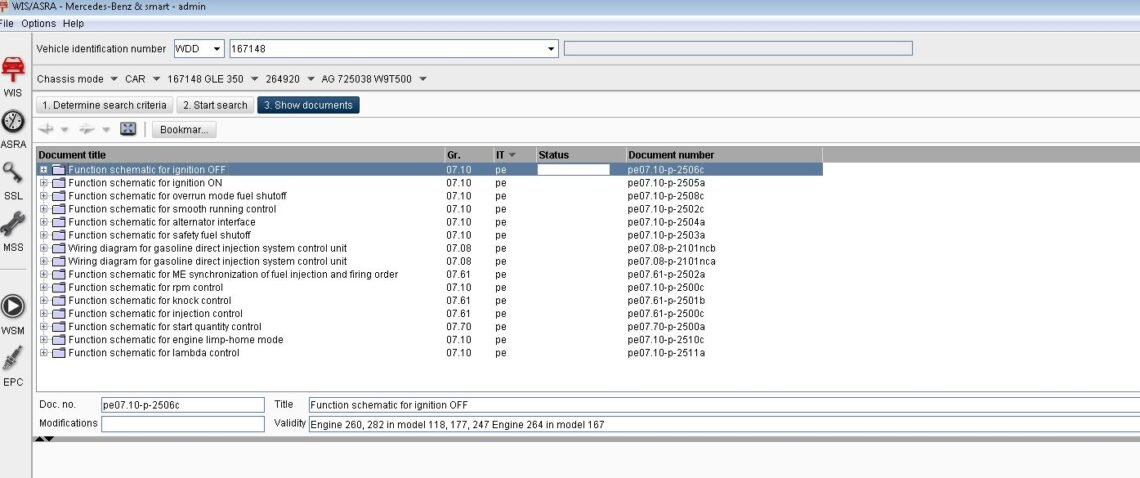Viewport: 1140px width, 478px height.
Task: Click the status cell of ignition OFF row
Action: coord(573,170)
